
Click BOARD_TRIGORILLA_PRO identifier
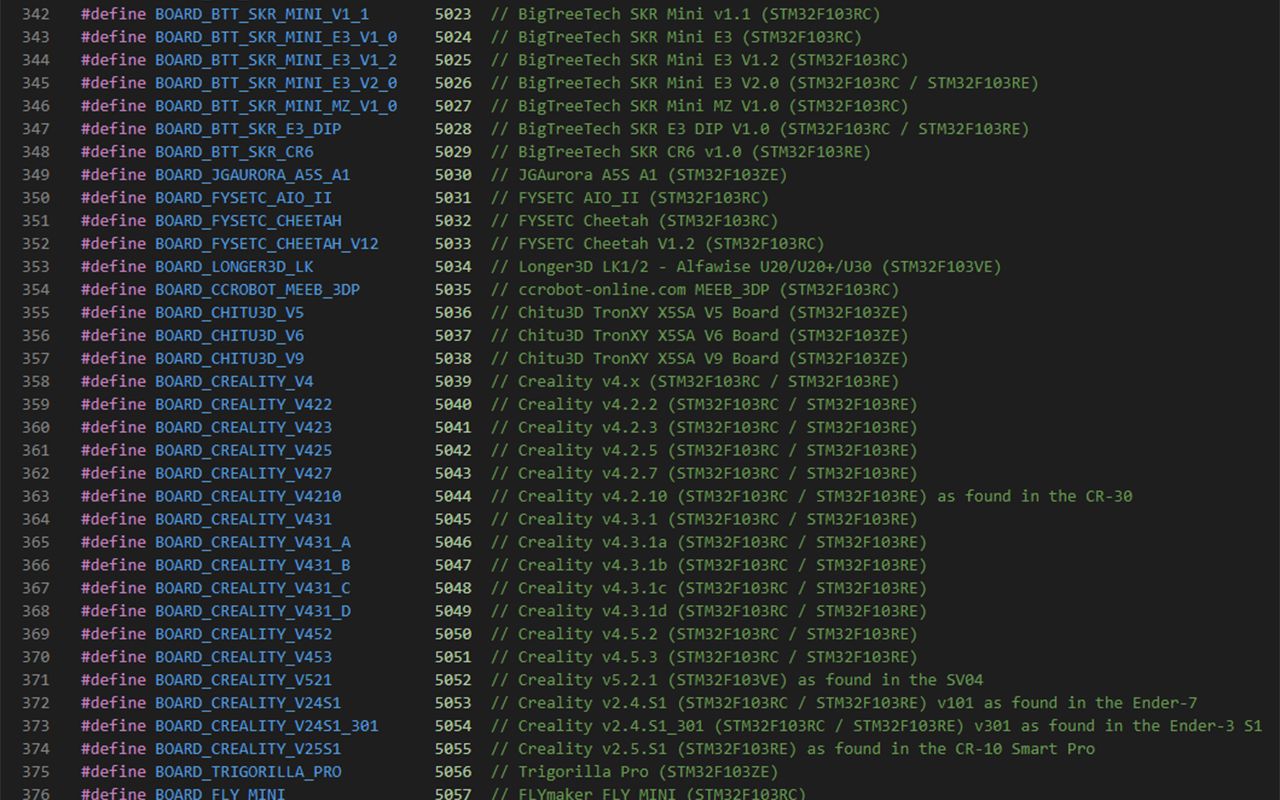tap(248, 773)
